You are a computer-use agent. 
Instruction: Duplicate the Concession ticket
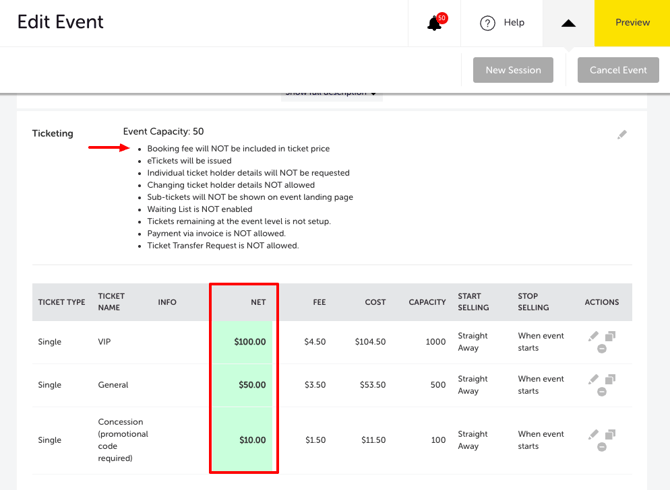(x=610, y=434)
